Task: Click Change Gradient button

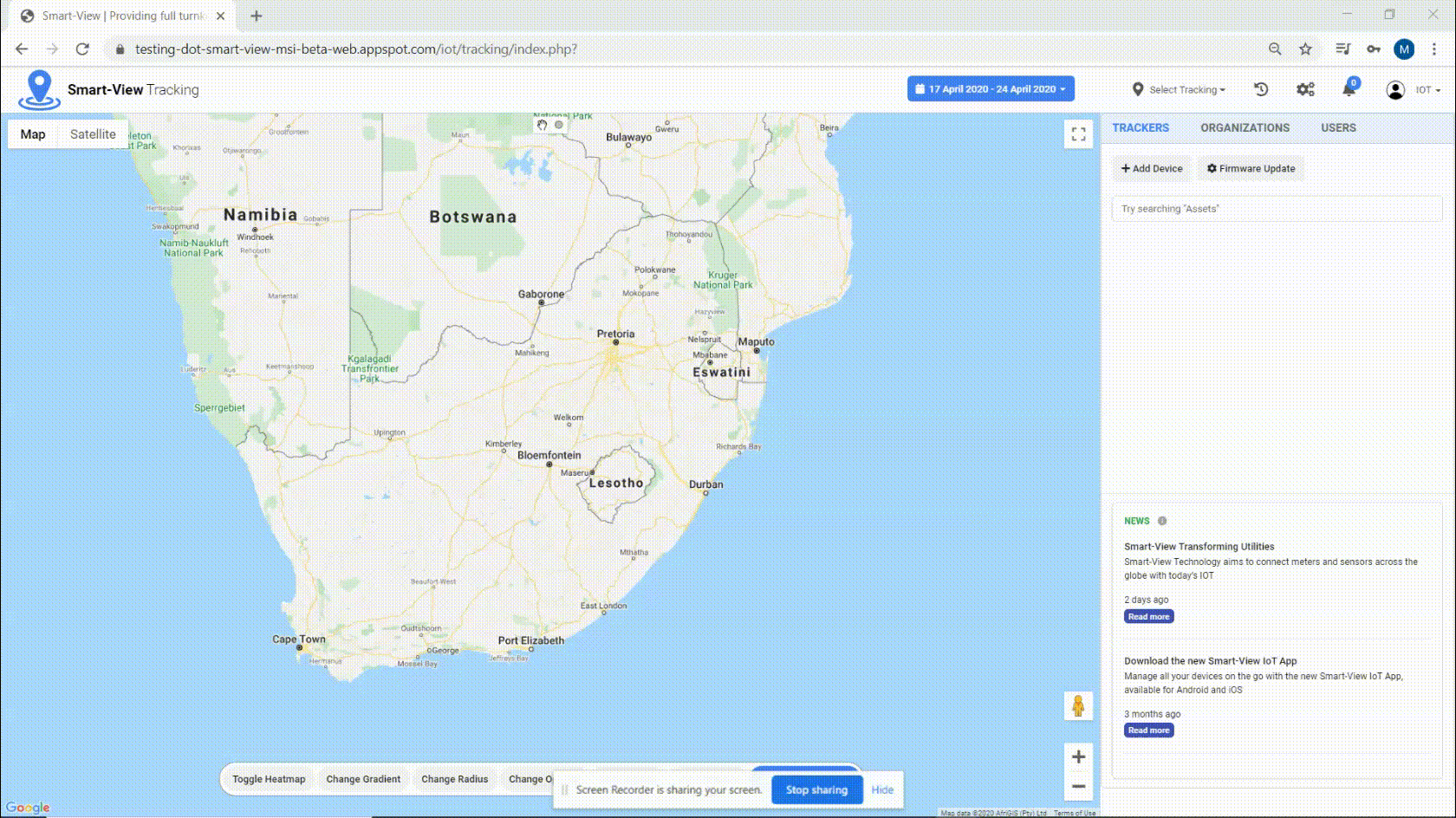Action: click(x=363, y=779)
